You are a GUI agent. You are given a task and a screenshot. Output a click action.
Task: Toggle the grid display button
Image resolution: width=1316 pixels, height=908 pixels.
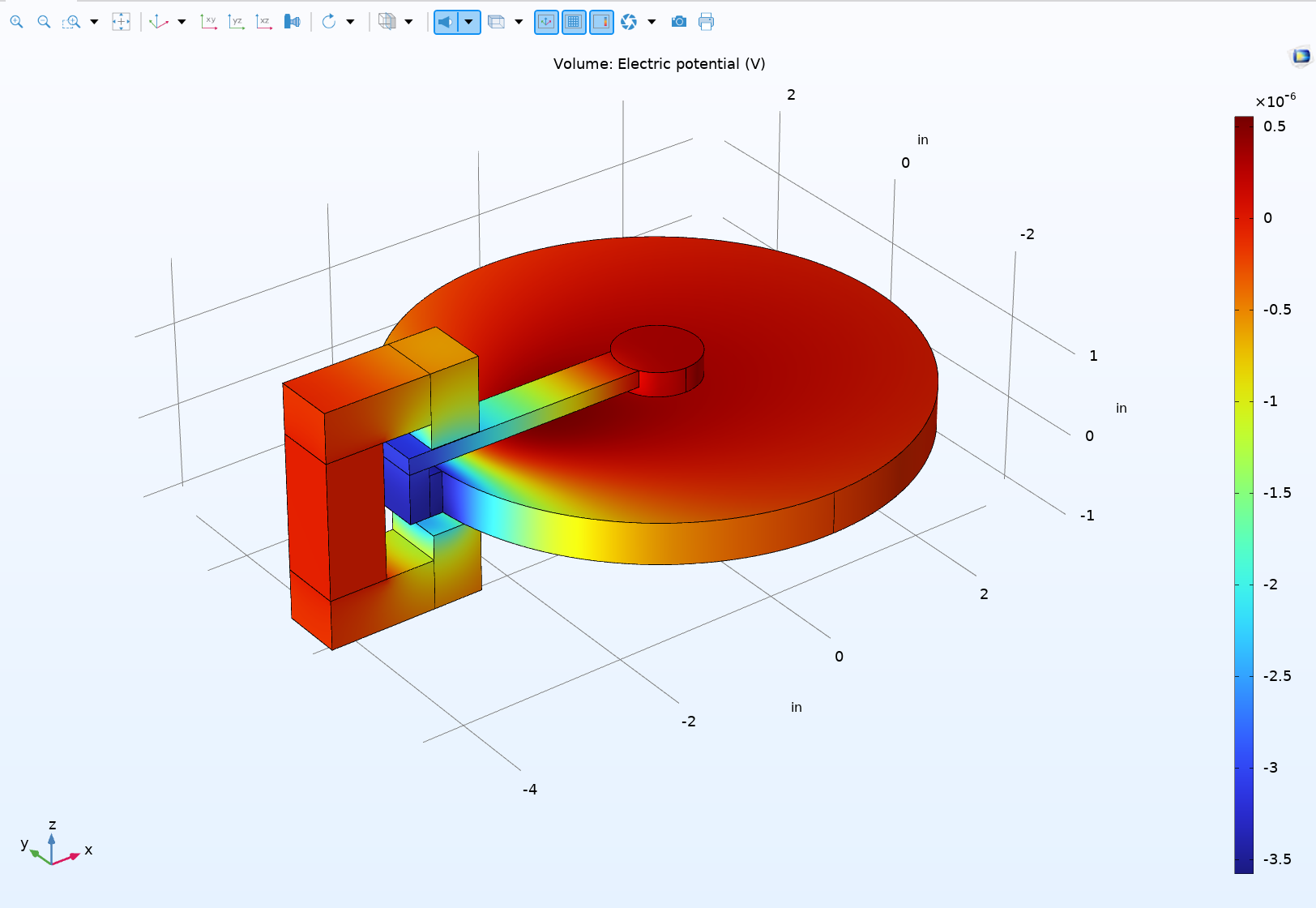click(574, 22)
